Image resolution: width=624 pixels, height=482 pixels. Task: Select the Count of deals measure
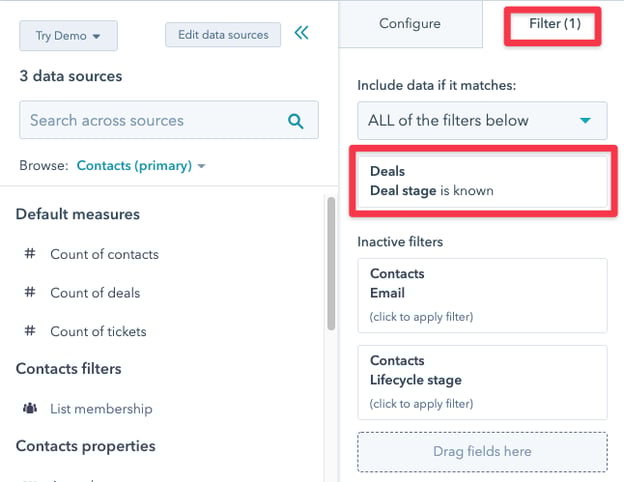(95, 293)
